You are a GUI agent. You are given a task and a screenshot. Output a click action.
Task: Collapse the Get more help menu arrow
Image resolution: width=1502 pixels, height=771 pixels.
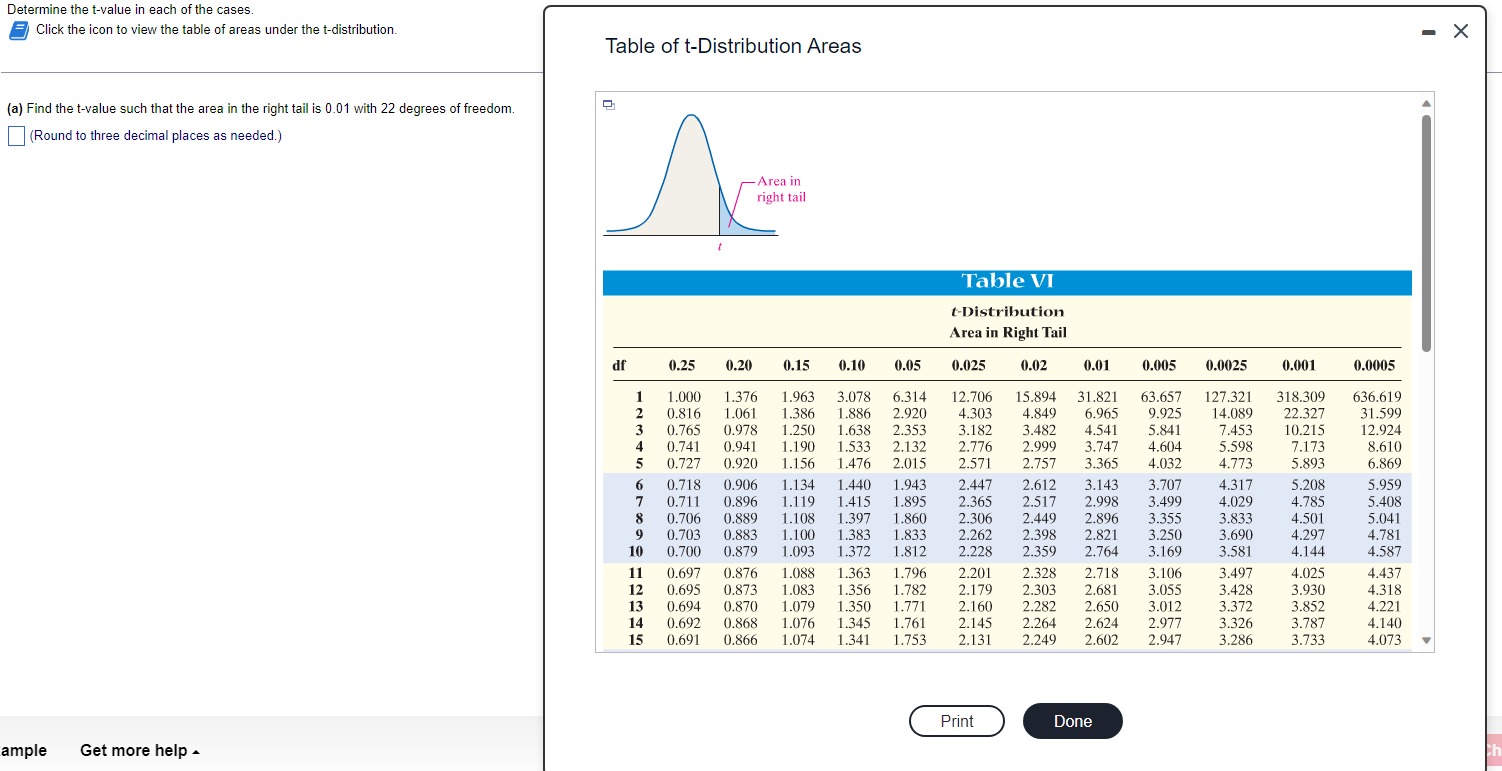[196, 750]
